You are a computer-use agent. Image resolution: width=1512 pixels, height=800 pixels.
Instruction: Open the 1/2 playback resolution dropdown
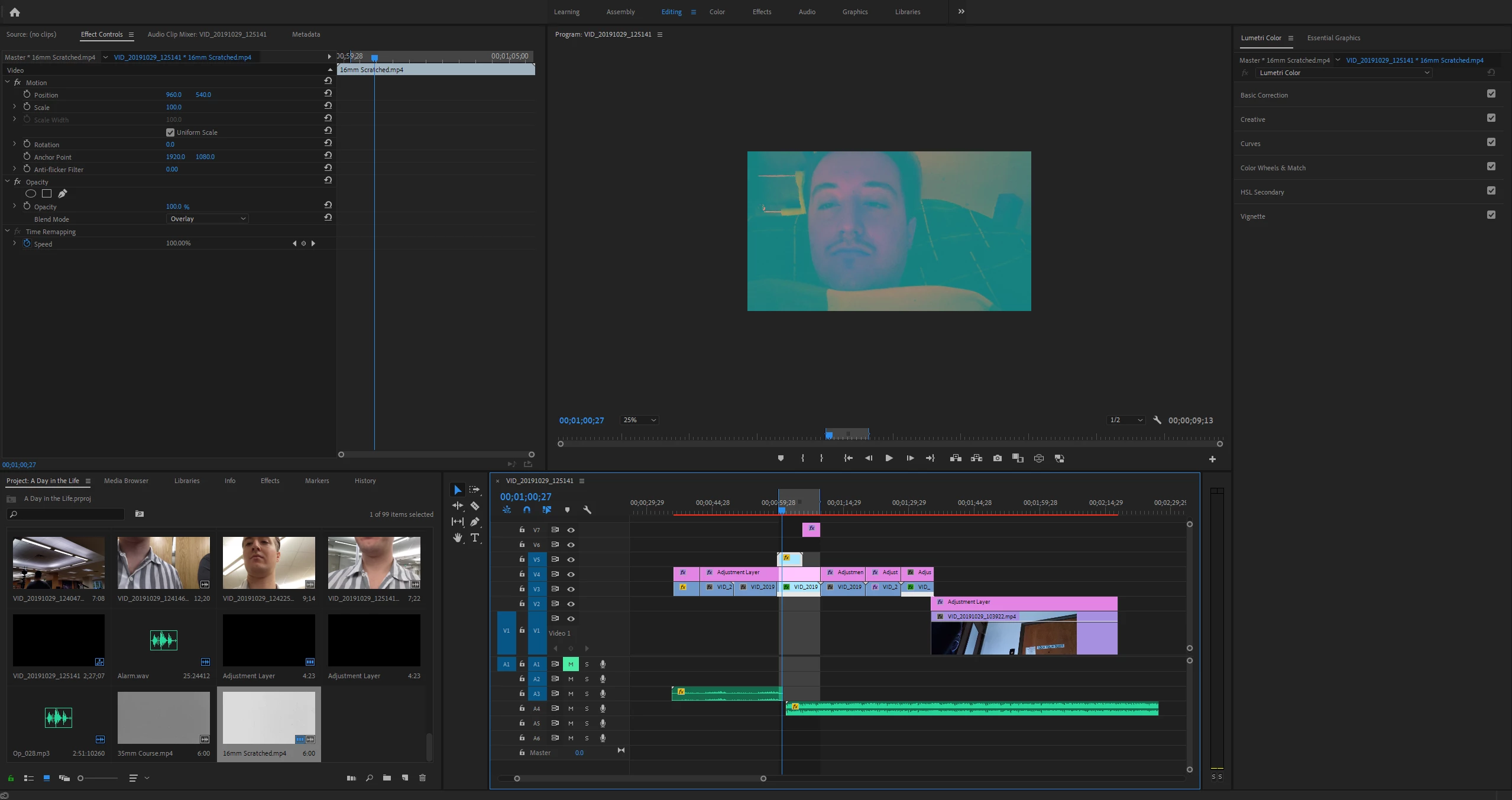click(x=1126, y=420)
